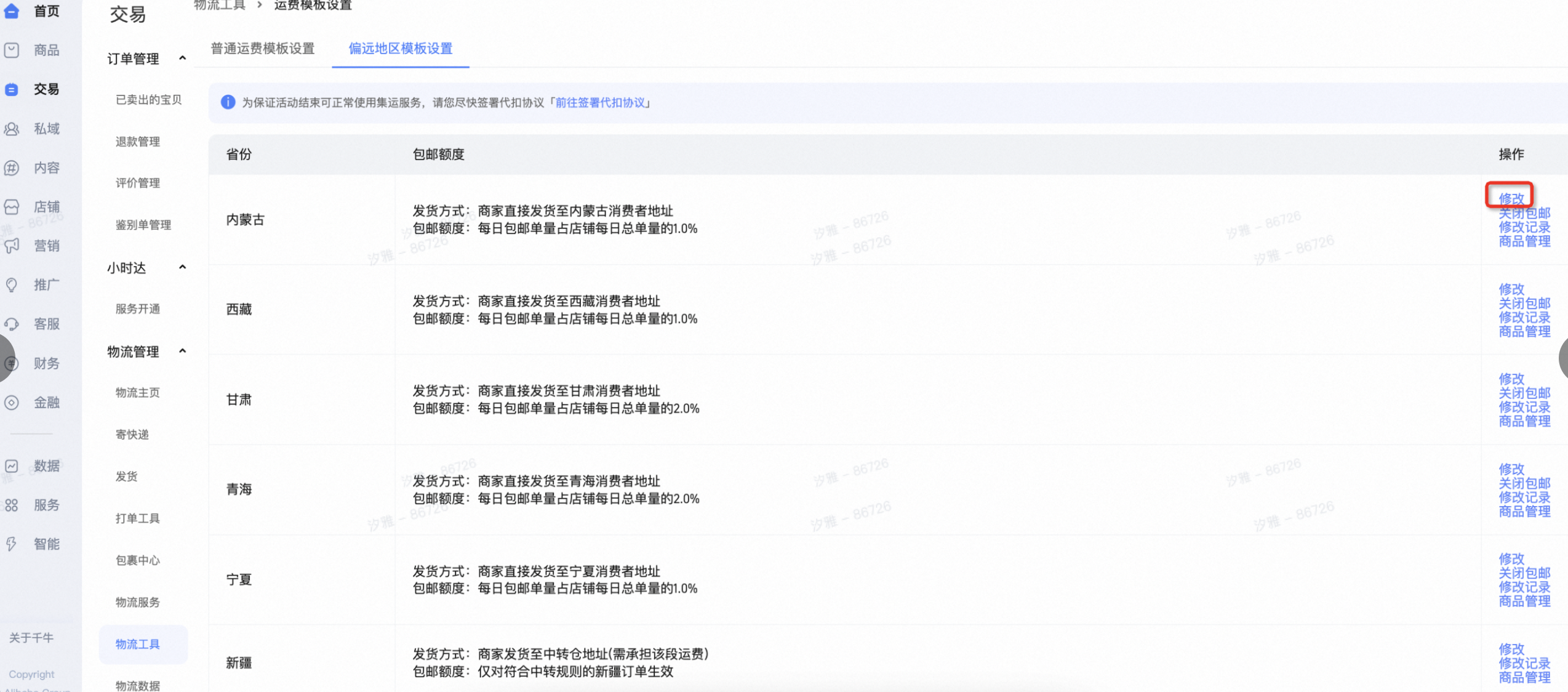Open the 客服 headset icon

[12, 324]
